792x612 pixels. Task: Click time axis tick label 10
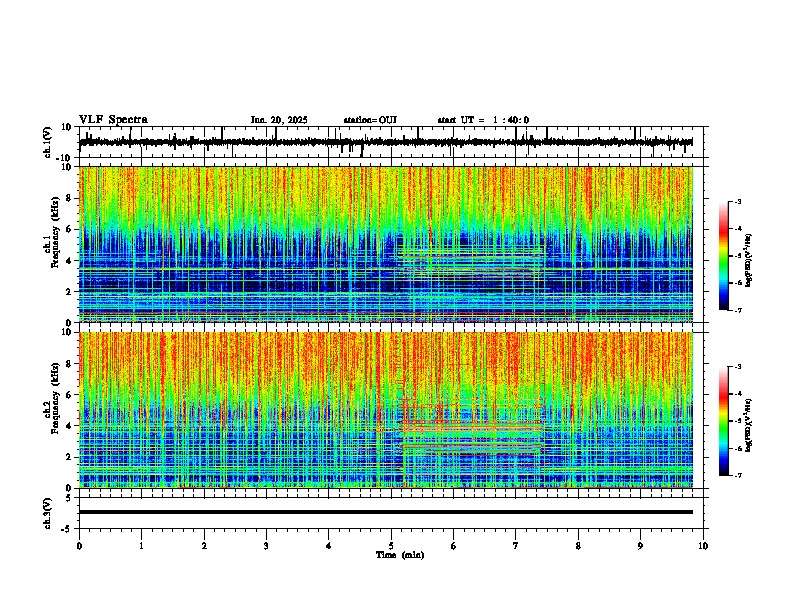pos(703,546)
